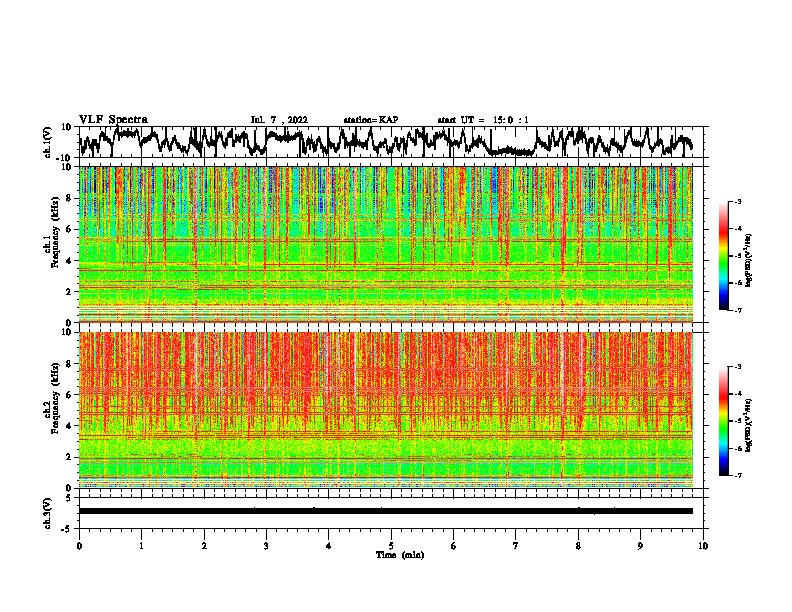Click the black ch.3 voltage trace bar
The width and height of the screenshot is (792, 612).
coord(385,511)
